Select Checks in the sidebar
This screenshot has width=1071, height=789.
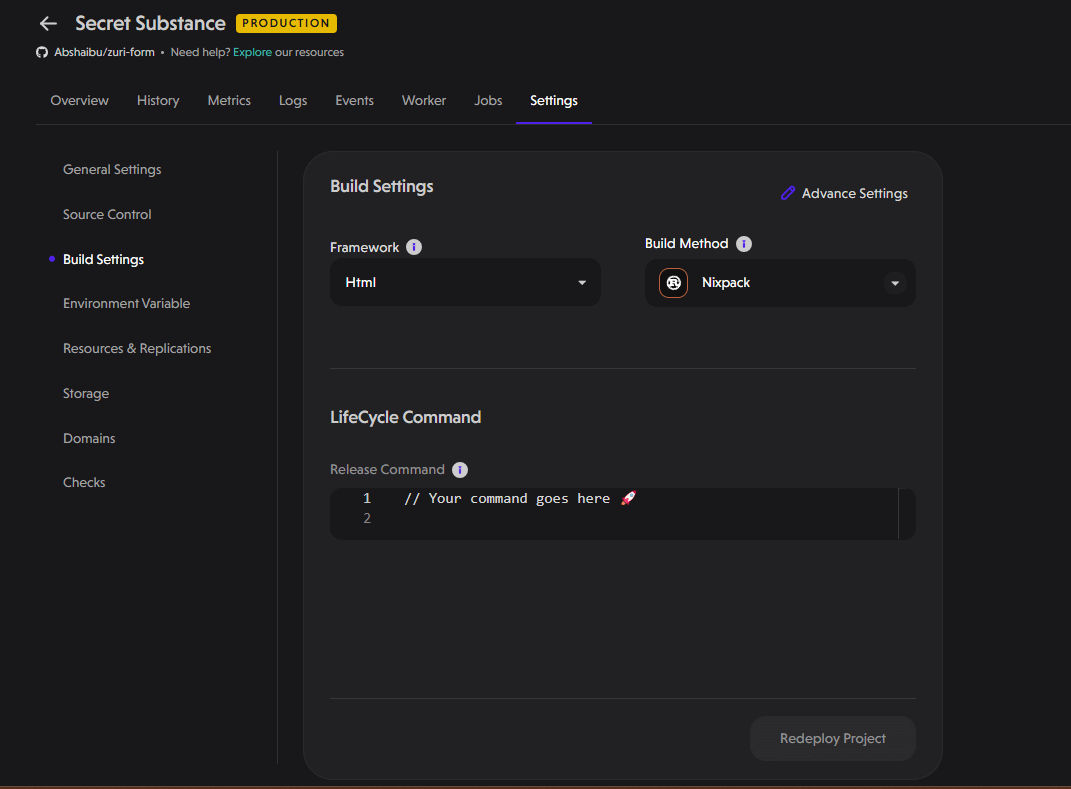(x=84, y=482)
